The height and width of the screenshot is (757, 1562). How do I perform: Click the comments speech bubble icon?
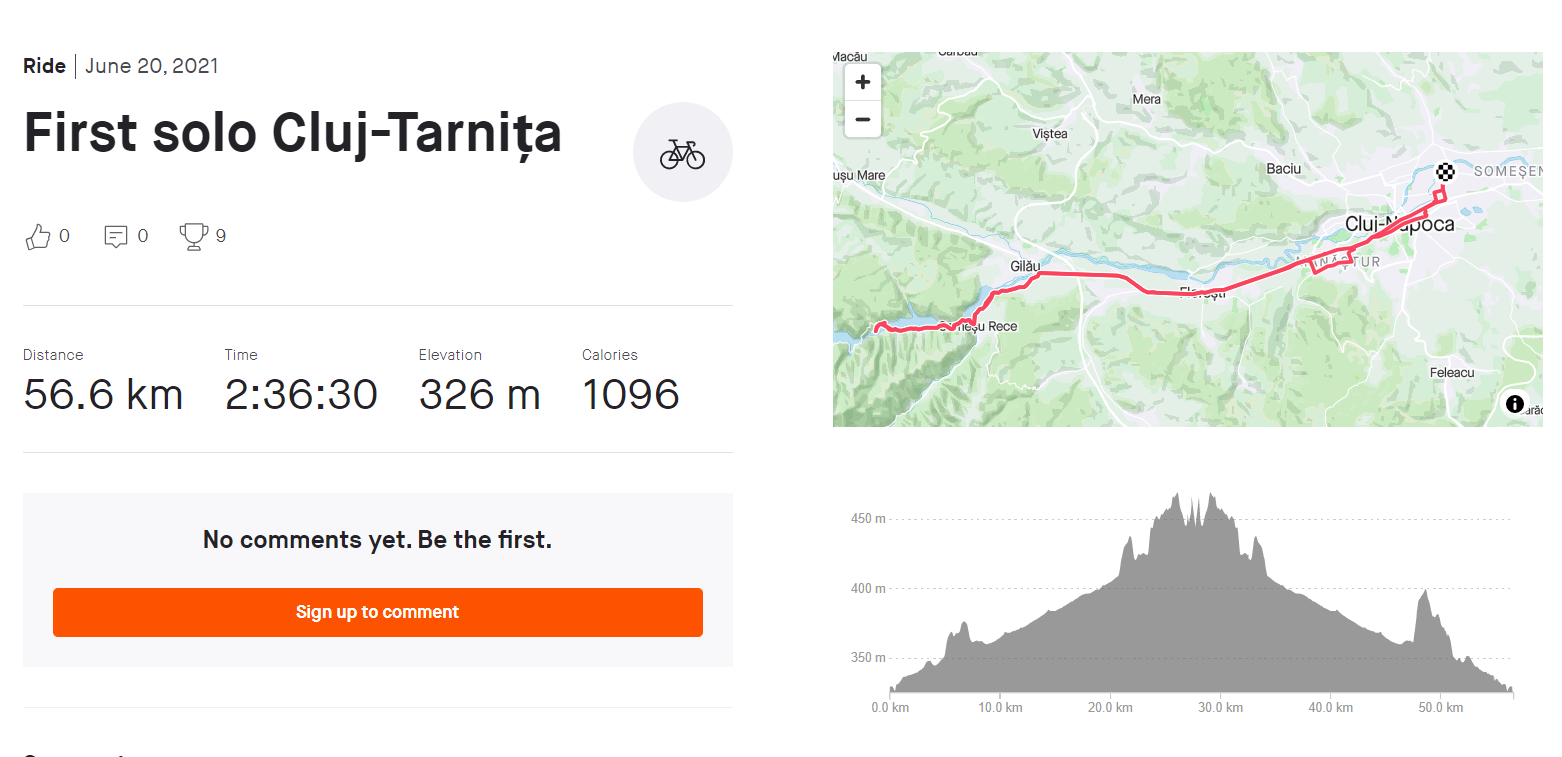click(x=116, y=237)
